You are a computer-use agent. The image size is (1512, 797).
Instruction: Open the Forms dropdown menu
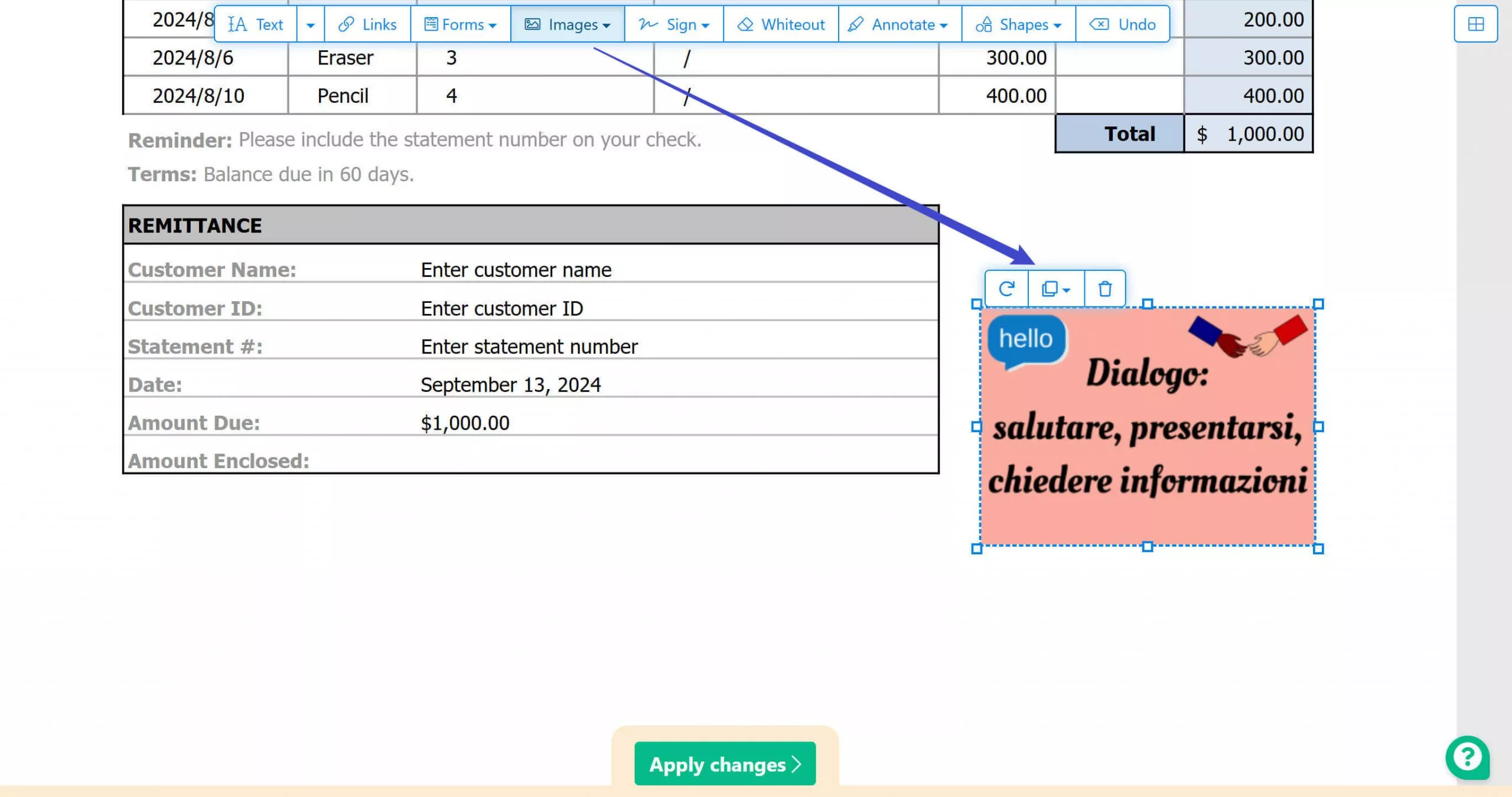pyautogui.click(x=461, y=24)
